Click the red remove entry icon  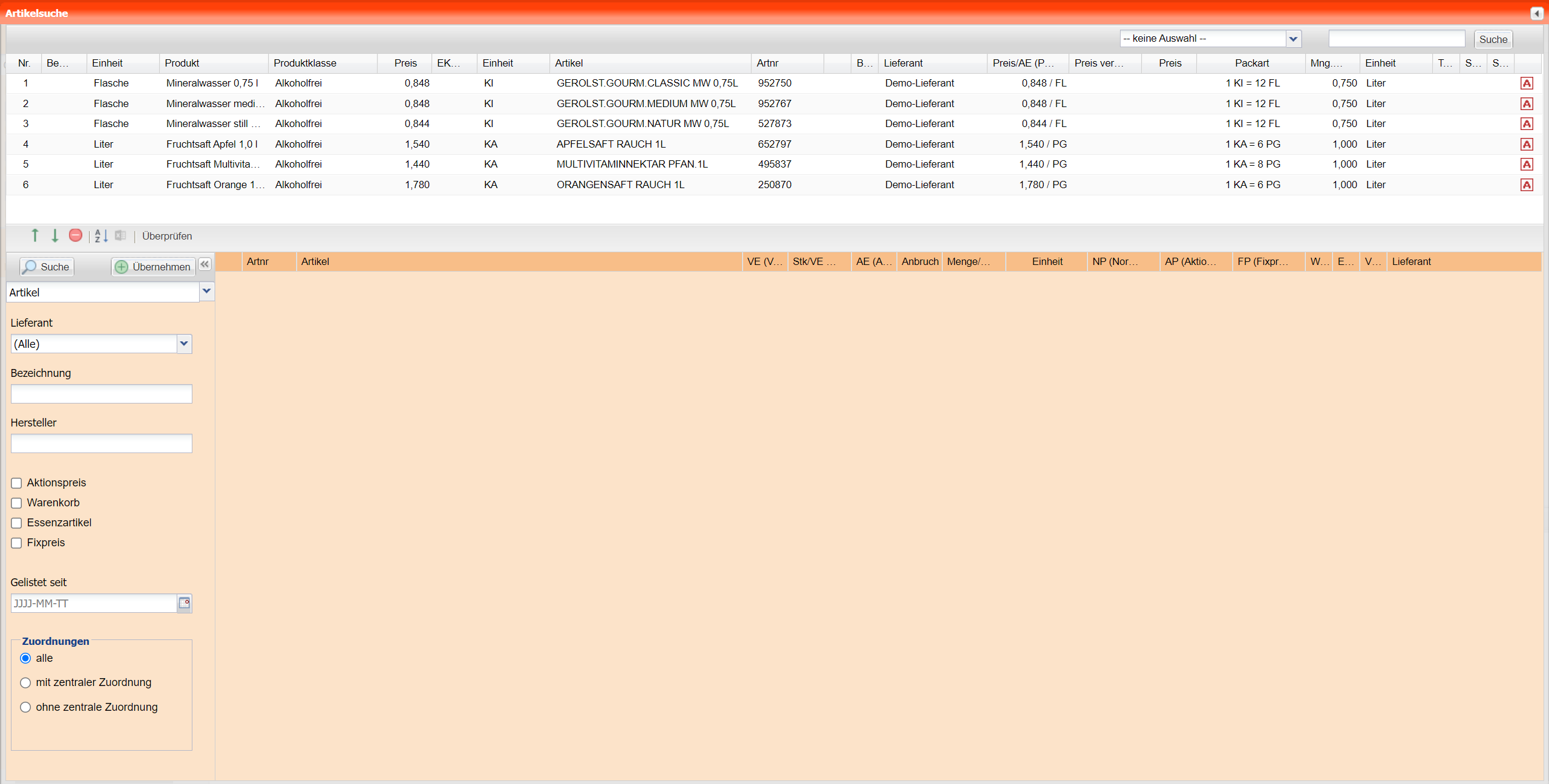point(76,235)
